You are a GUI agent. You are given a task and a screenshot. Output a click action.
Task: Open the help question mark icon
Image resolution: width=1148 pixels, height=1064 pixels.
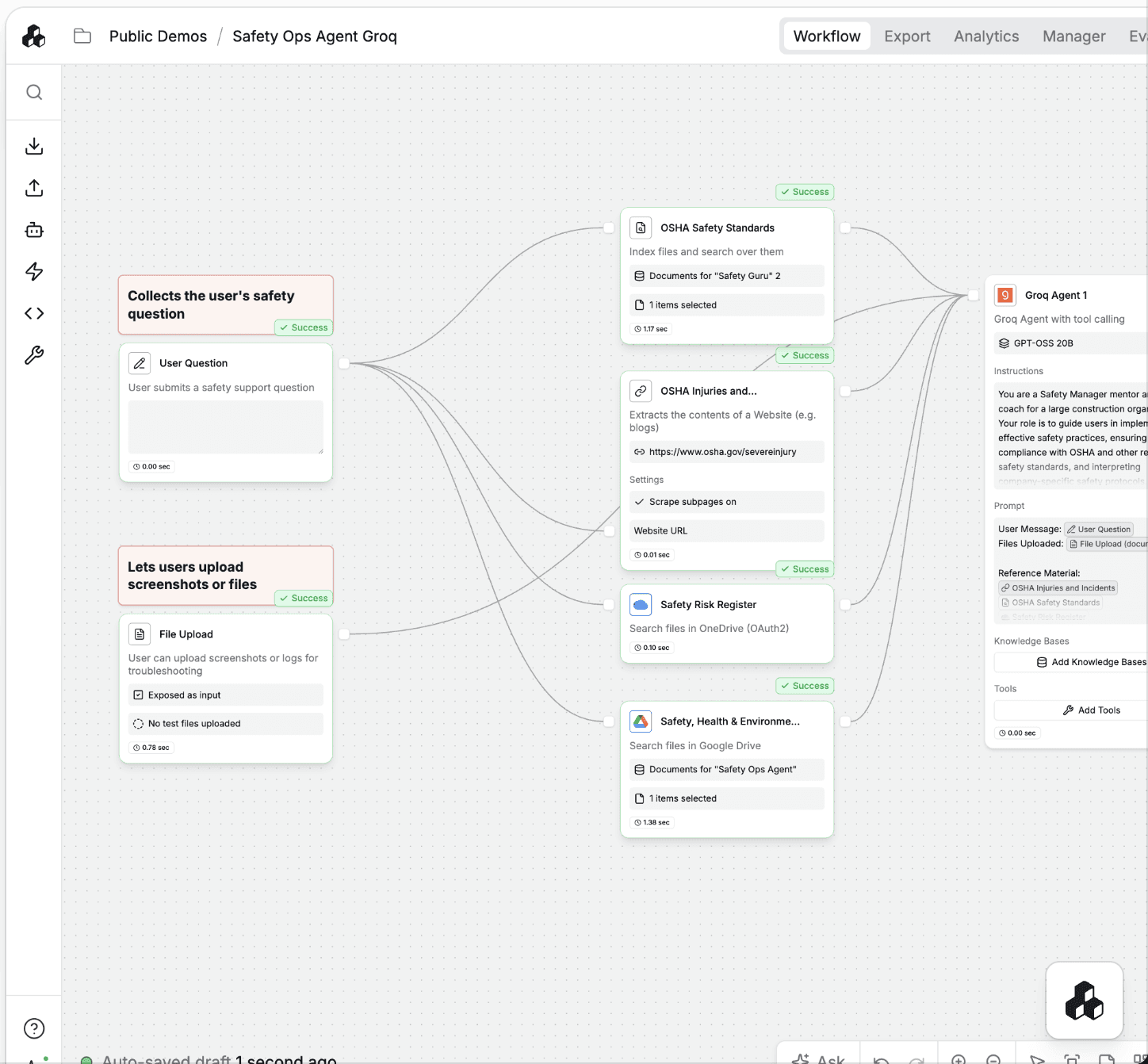click(34, 1028)
